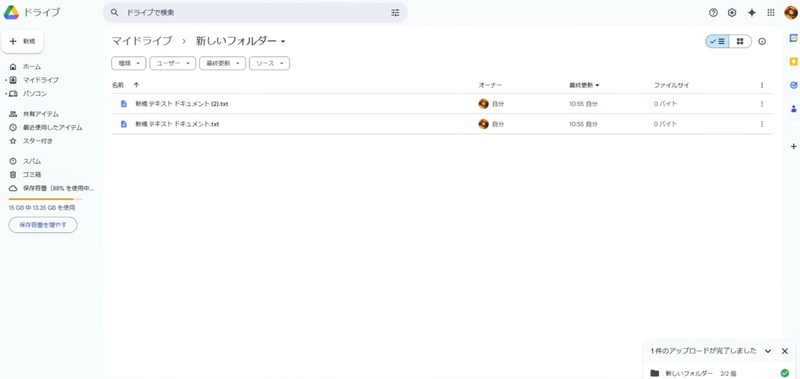
Task: Open the Calendar side panel icon
Action: click(x=793, y=38)
